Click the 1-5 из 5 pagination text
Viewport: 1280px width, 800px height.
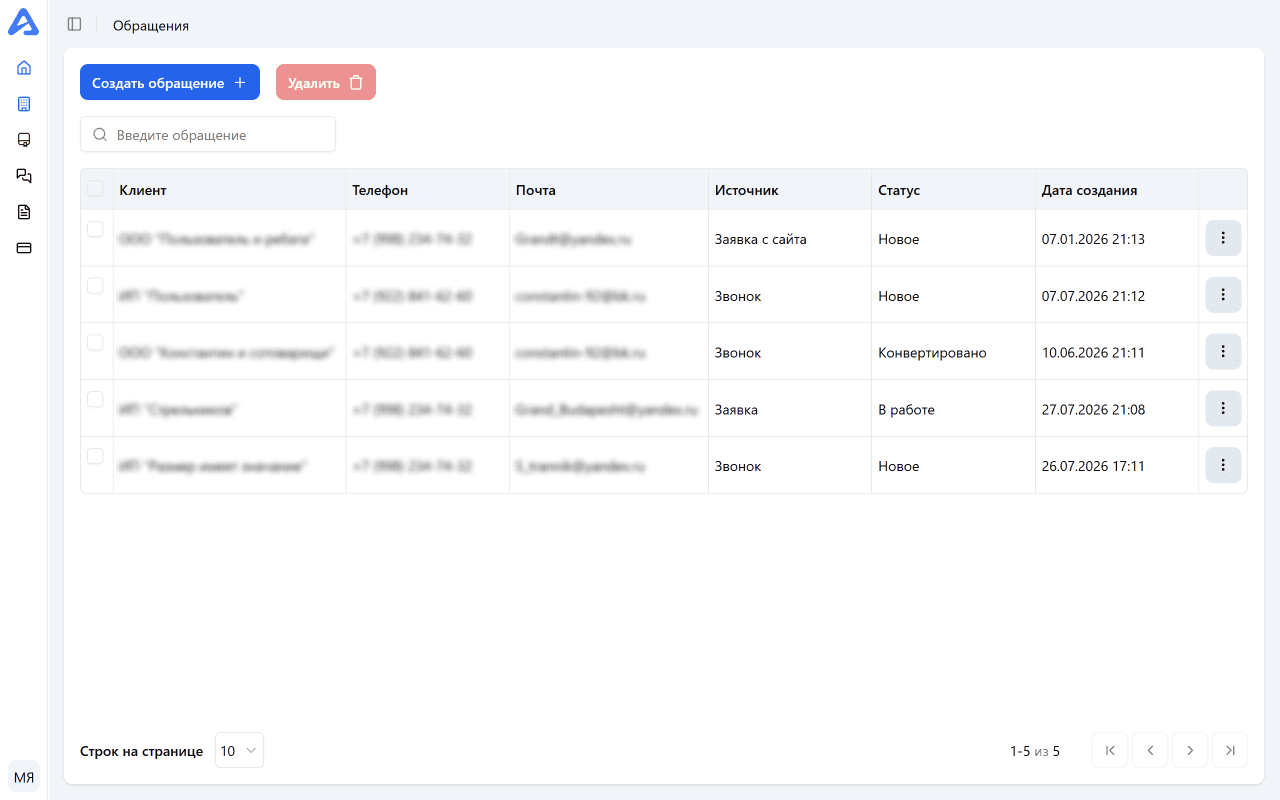[x=1035, y=751]
